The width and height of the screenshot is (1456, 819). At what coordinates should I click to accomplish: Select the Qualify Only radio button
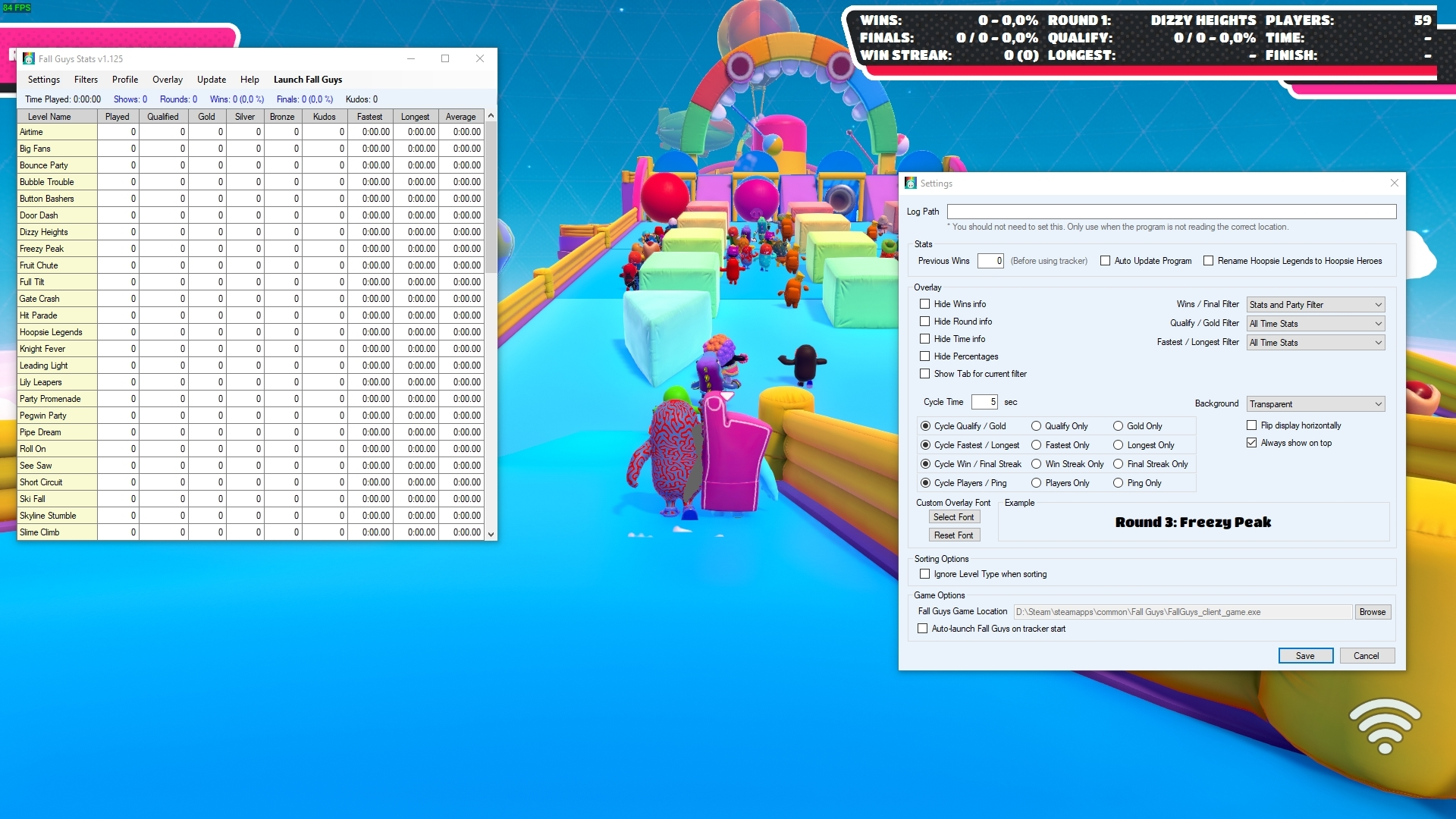coord(1036,426)
